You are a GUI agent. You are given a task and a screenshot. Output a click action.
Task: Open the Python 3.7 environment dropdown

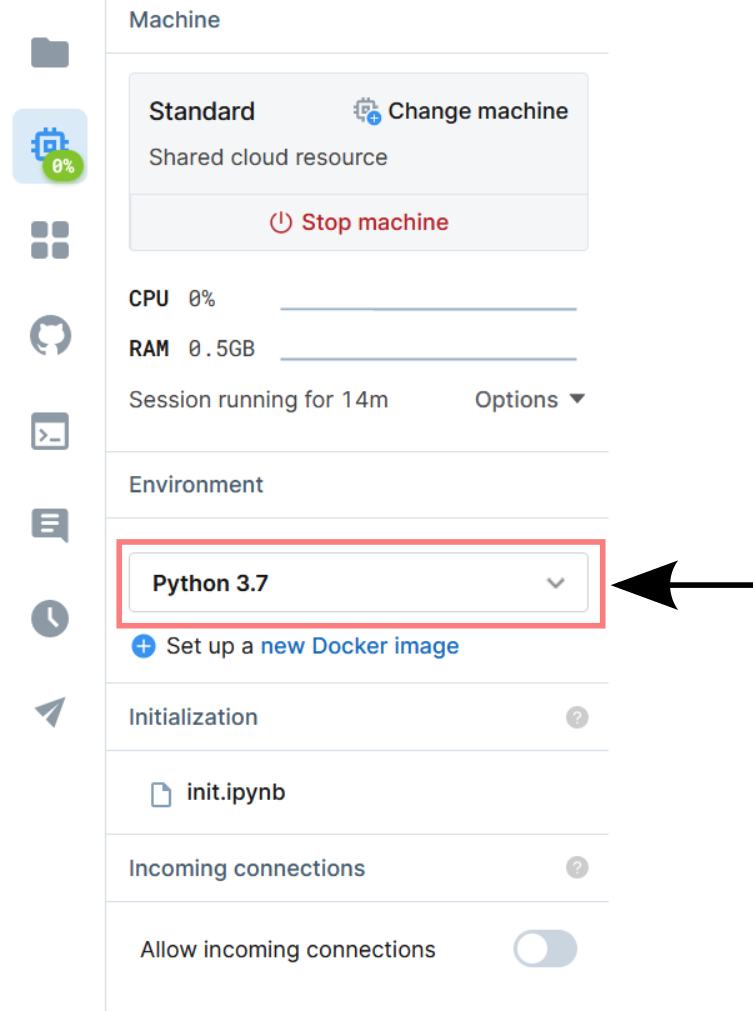(x=358, y=583)
